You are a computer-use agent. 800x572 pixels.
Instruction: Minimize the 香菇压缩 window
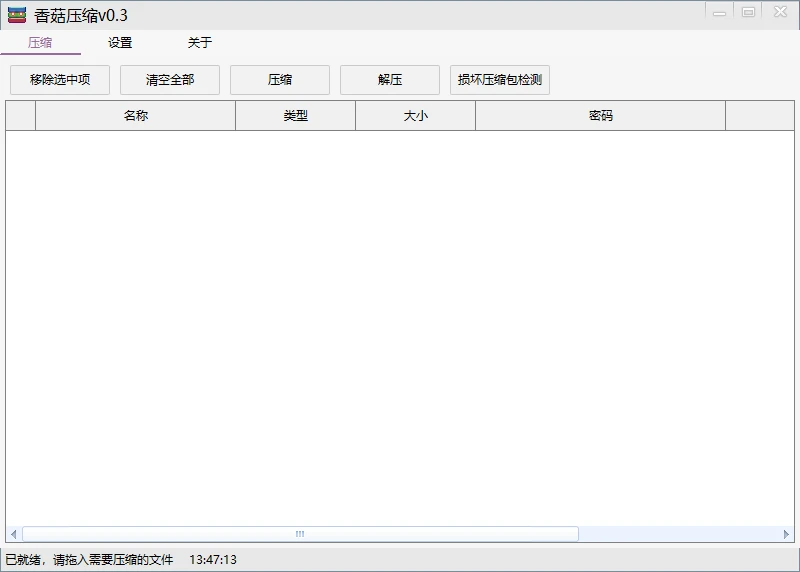pyautogui.click(x=719, y=12)
